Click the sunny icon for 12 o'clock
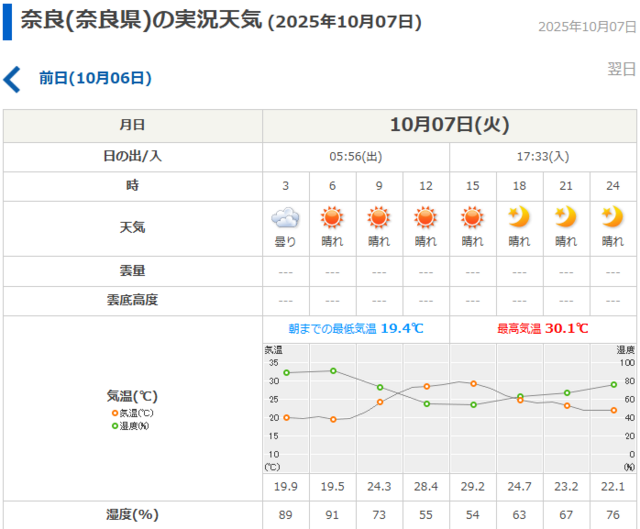Image resolution: width=640 pixels, height=529 pixels. click(x=426, y=217)
